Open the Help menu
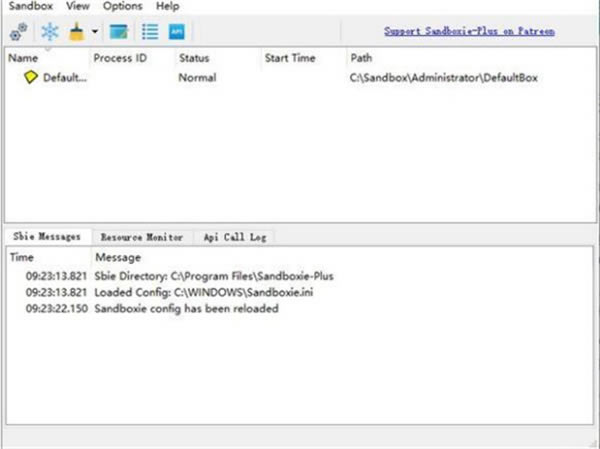Image resolution: width=600 pixels, height=449 pixels. coord(168,6)
